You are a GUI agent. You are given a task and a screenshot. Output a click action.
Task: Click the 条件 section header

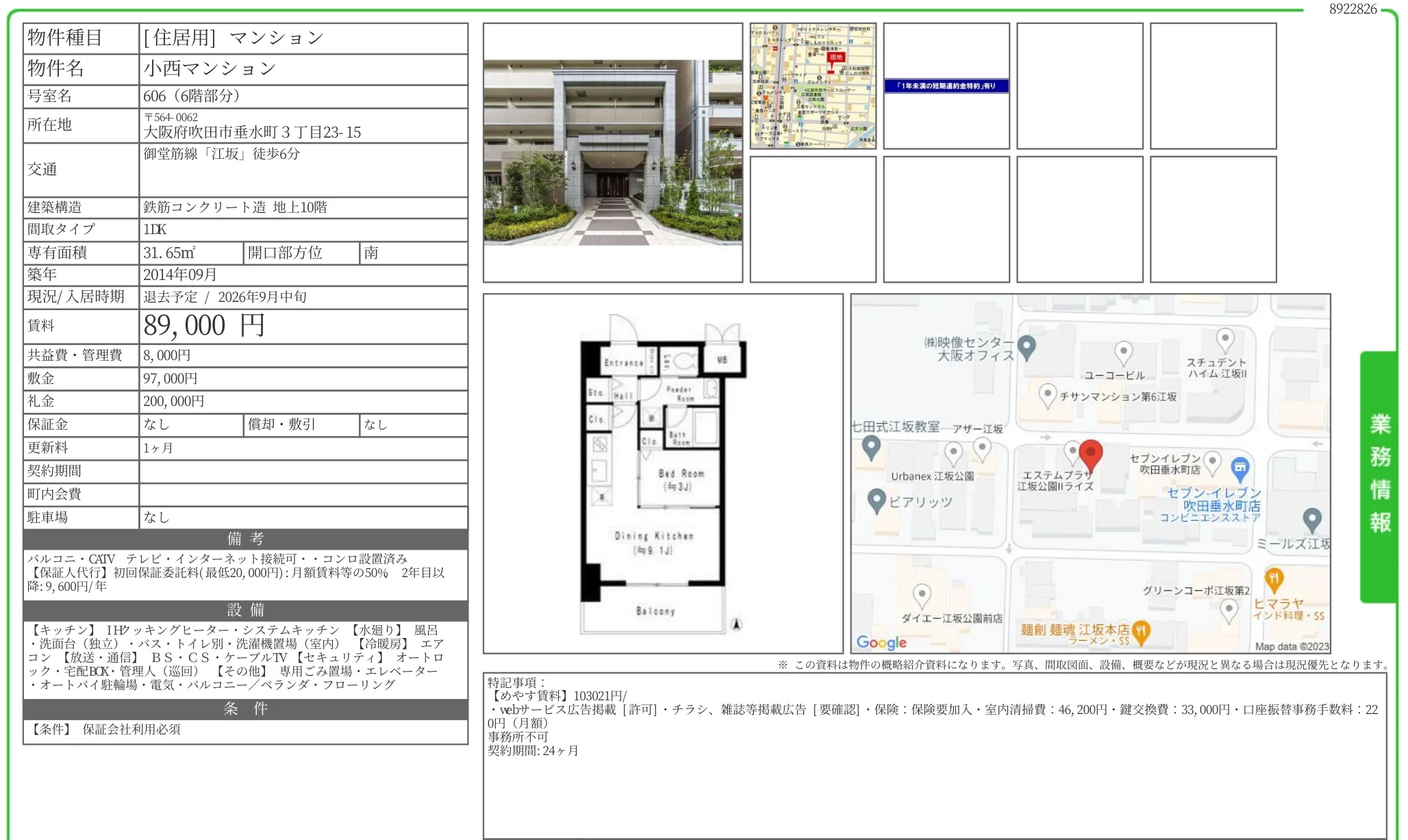point(245,709)
